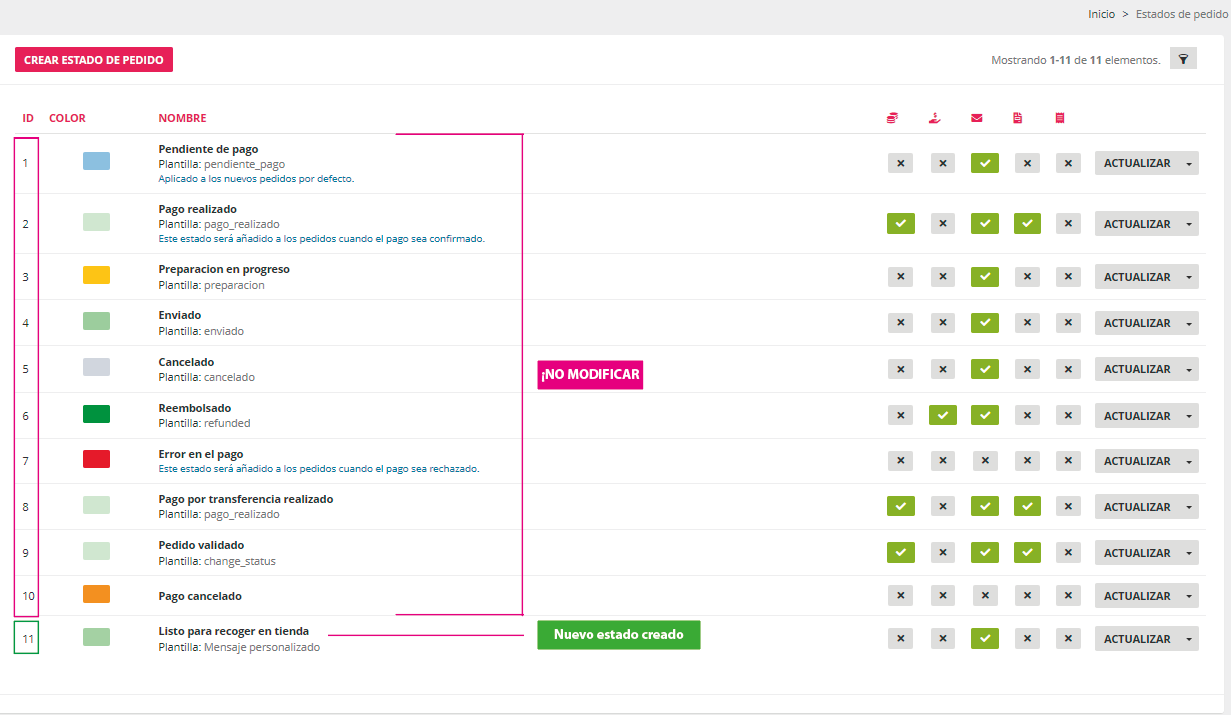Click the receipt column header icon

coord(1060,118)
